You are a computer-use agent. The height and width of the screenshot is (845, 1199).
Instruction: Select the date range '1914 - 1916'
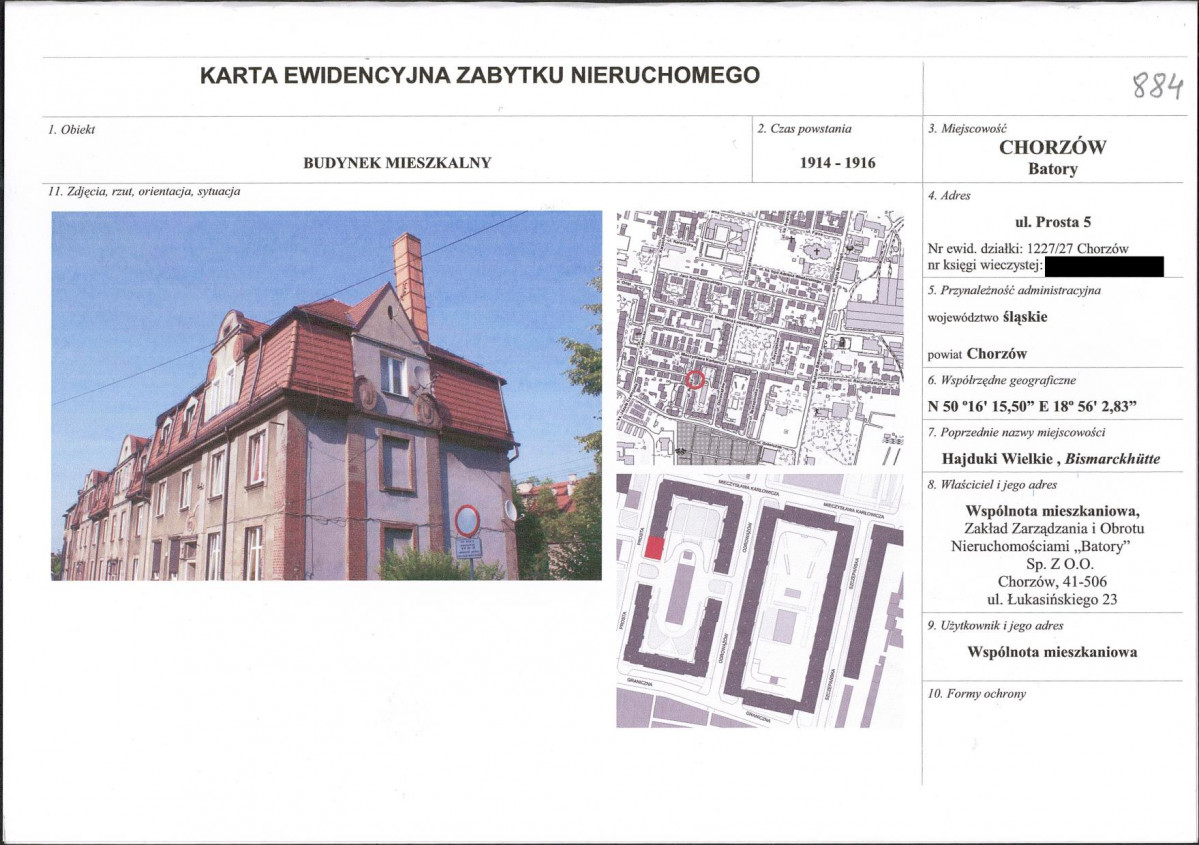click(837, 162)
